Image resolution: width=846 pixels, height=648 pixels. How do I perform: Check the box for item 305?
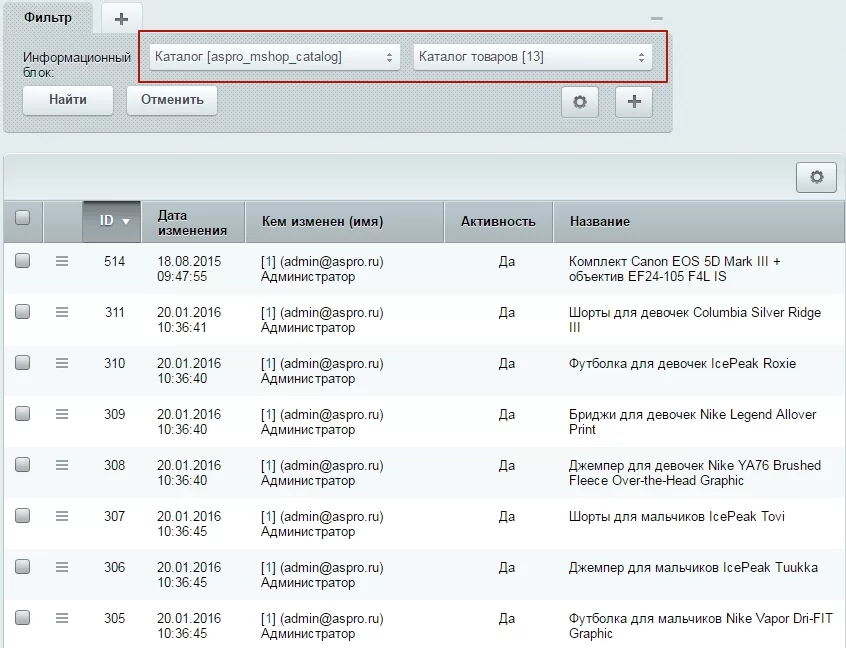pos(23,618)
